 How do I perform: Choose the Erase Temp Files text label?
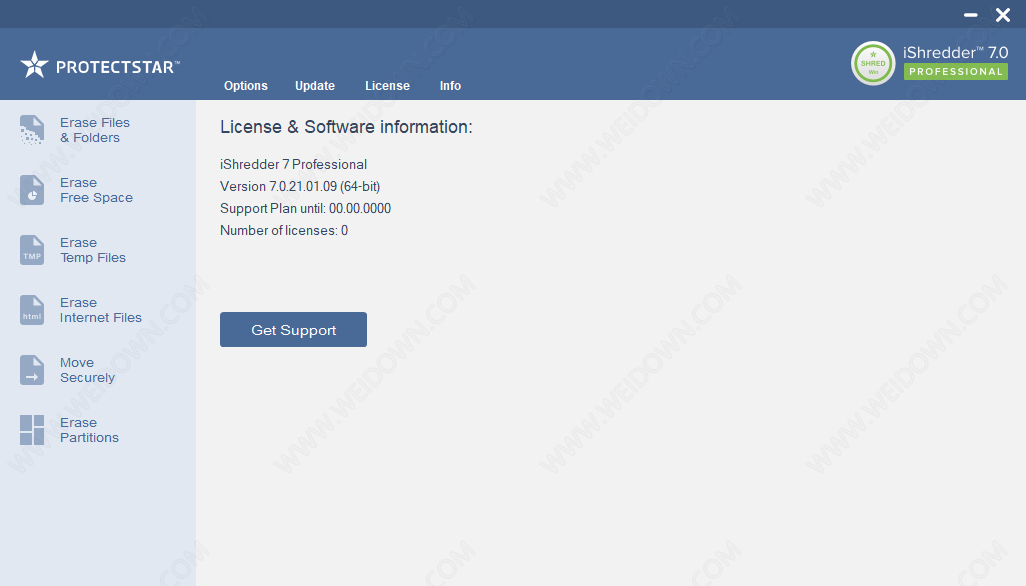click(x=92, y=250)
